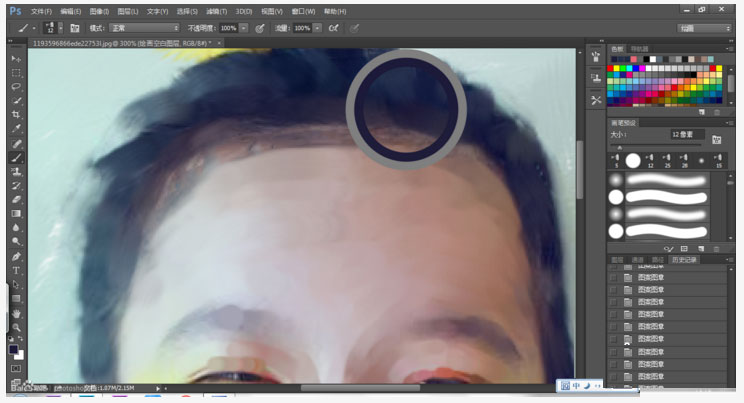The image size is (744, 403).
Task: Toggle live tip brush preview button
Action: point(668,249)
